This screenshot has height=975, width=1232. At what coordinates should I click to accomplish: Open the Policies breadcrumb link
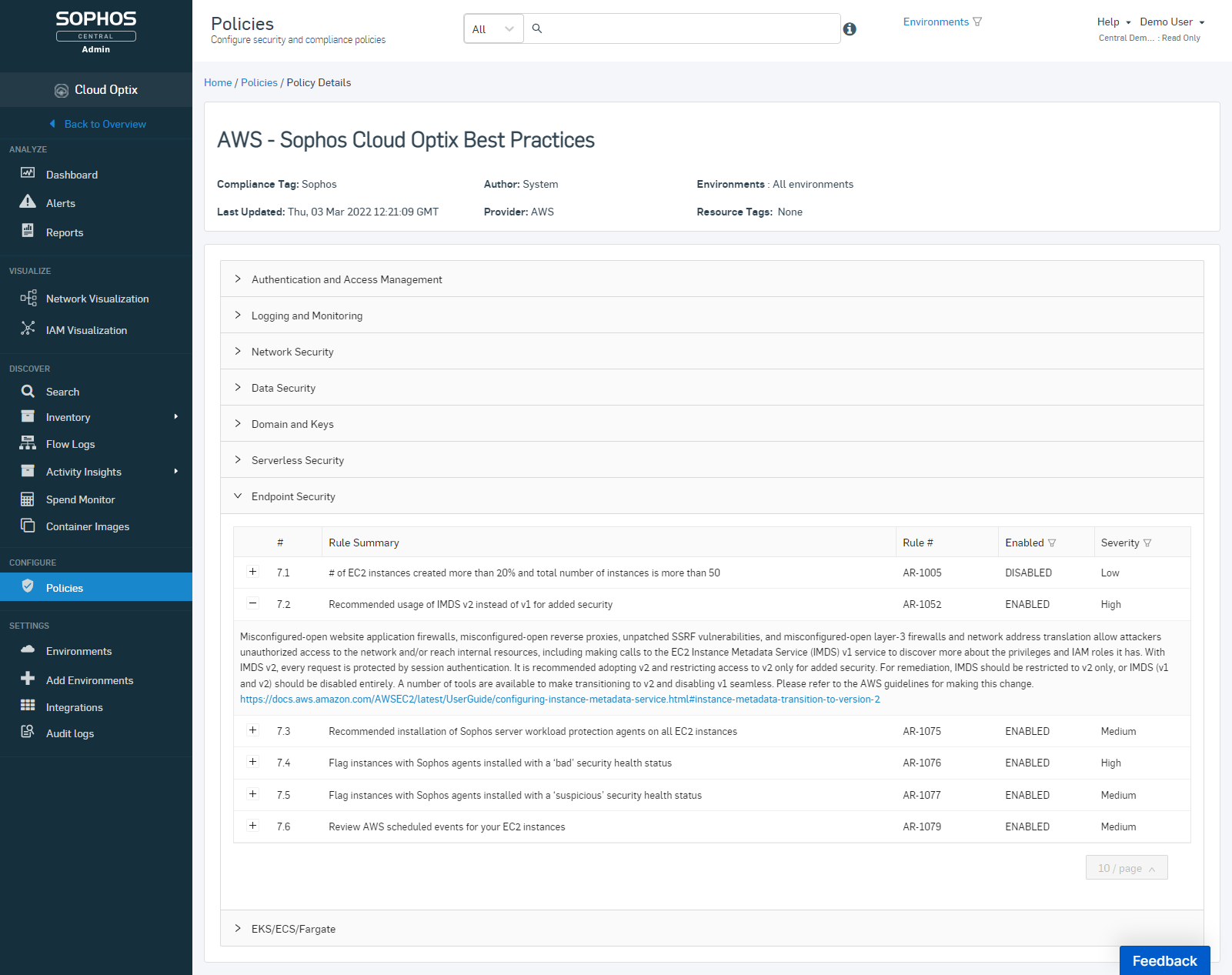(259, 83)
